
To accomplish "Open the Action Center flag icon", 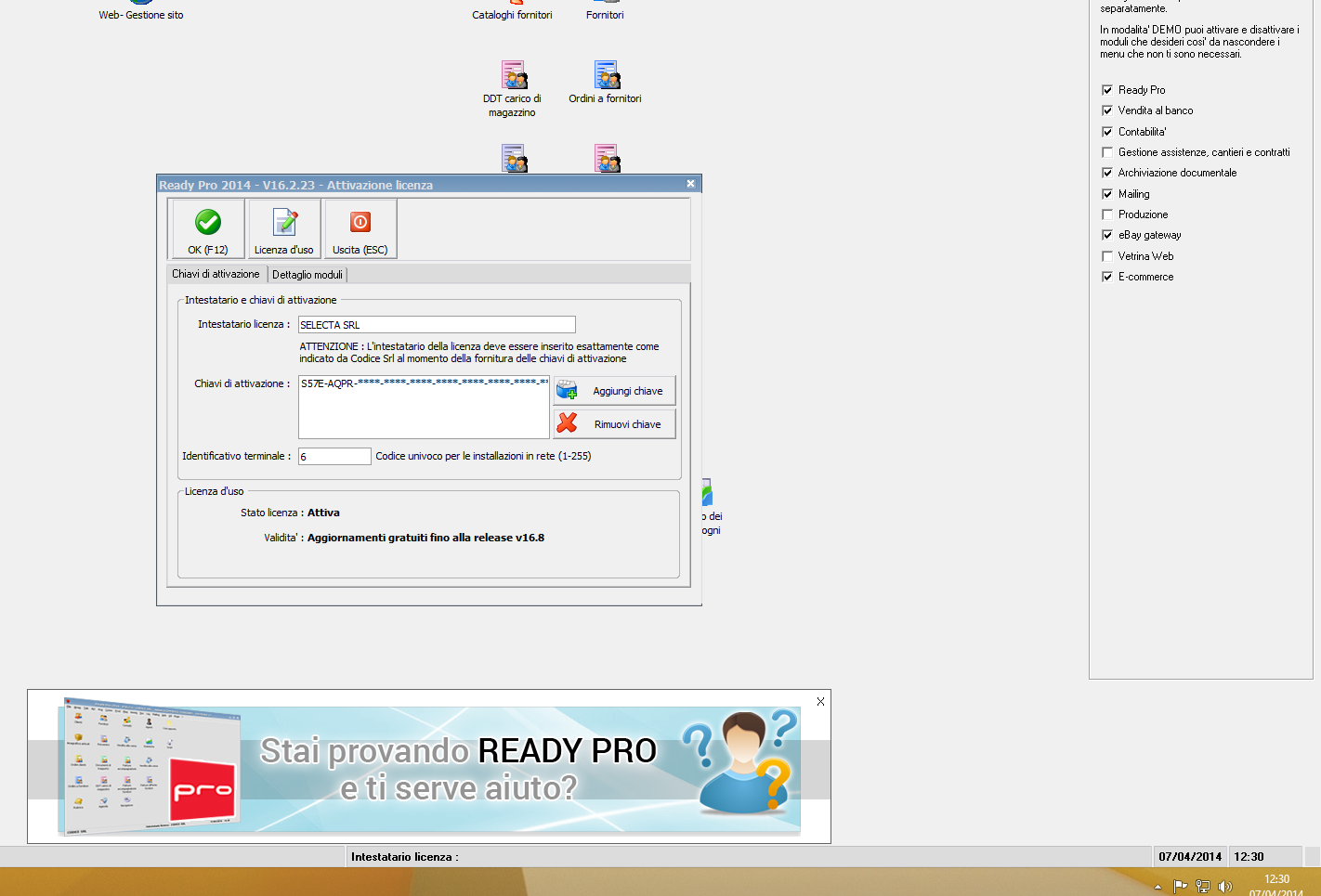I will pyautogui.click(x=1181, y=887).
